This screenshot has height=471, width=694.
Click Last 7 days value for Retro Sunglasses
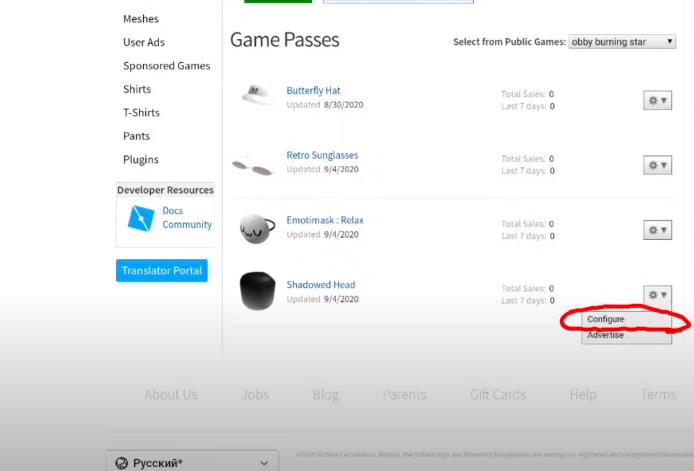552,171
